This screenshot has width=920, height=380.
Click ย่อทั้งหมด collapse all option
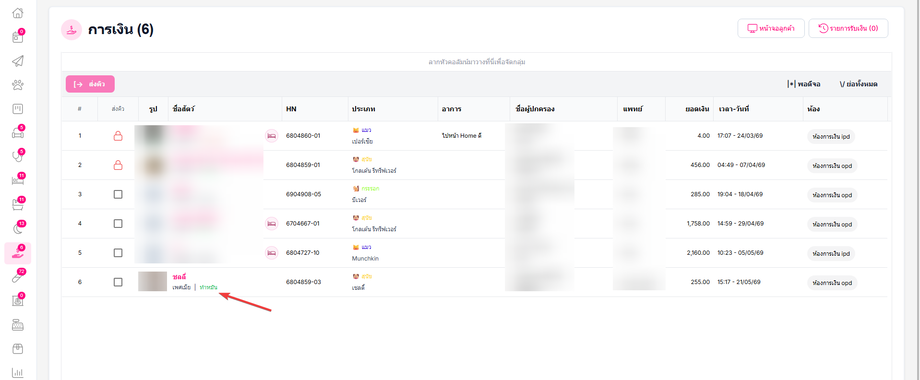858,84
